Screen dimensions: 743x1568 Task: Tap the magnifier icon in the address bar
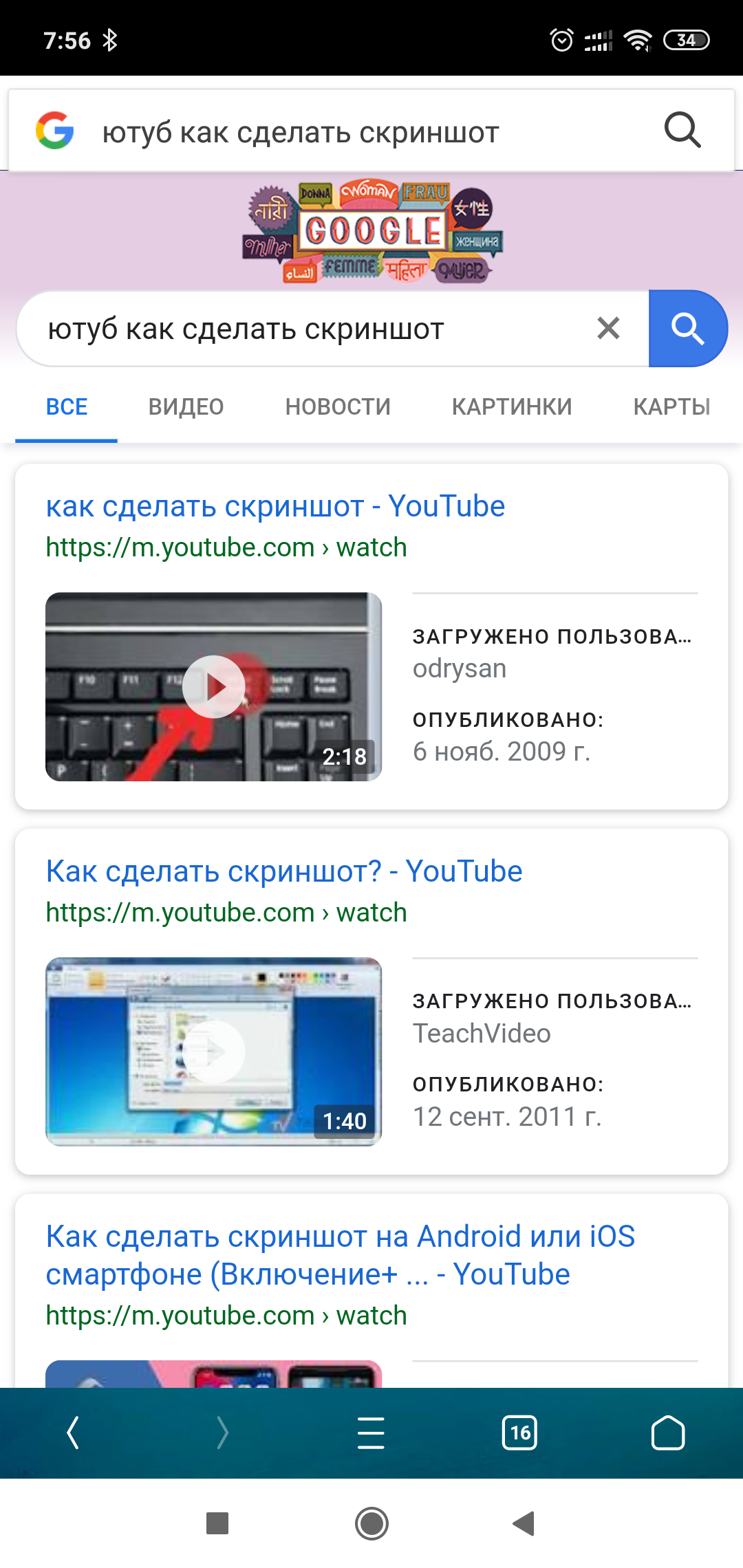[x=682, y=130]
